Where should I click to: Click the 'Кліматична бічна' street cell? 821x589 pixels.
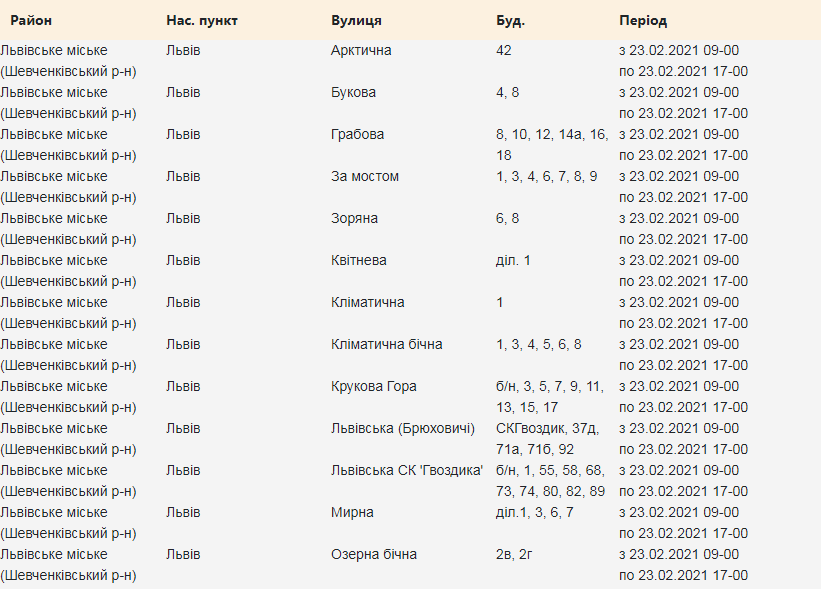click(x=386, y=344)
